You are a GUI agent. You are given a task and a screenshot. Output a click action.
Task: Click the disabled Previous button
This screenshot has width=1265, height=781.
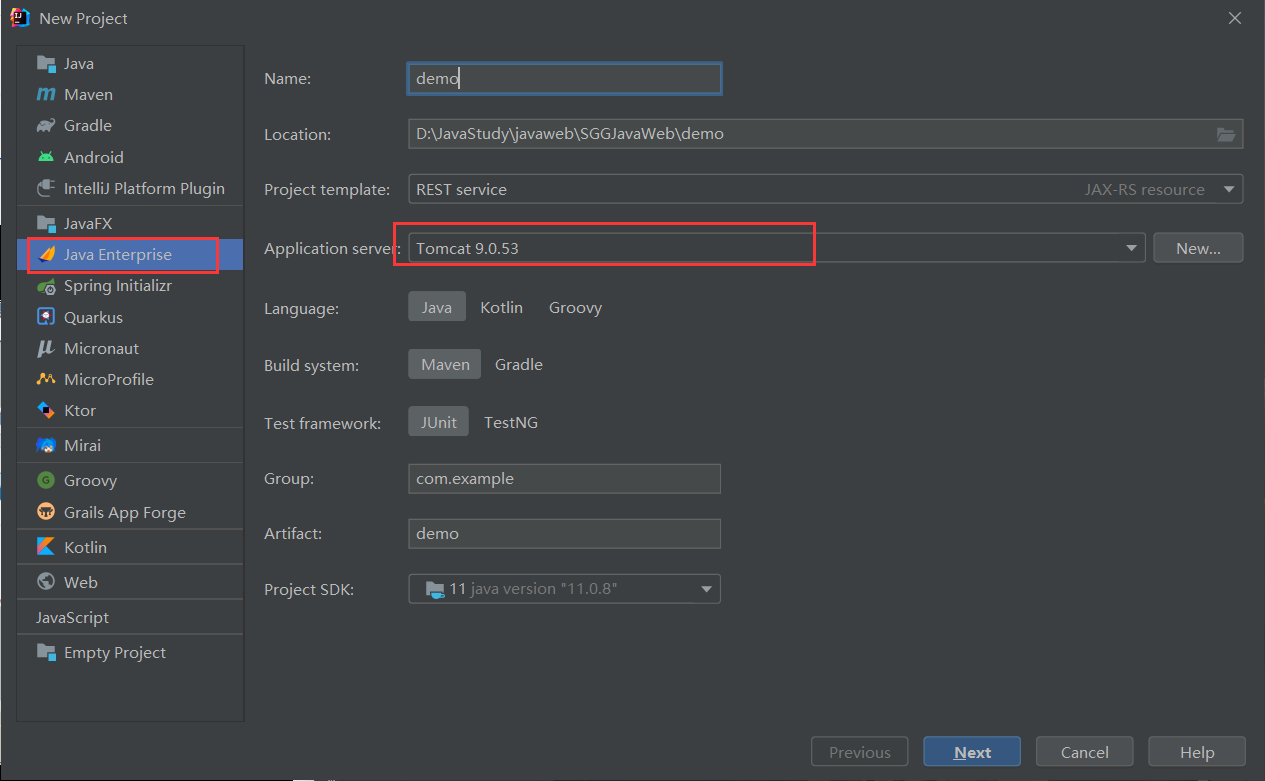tap(859, 752)
